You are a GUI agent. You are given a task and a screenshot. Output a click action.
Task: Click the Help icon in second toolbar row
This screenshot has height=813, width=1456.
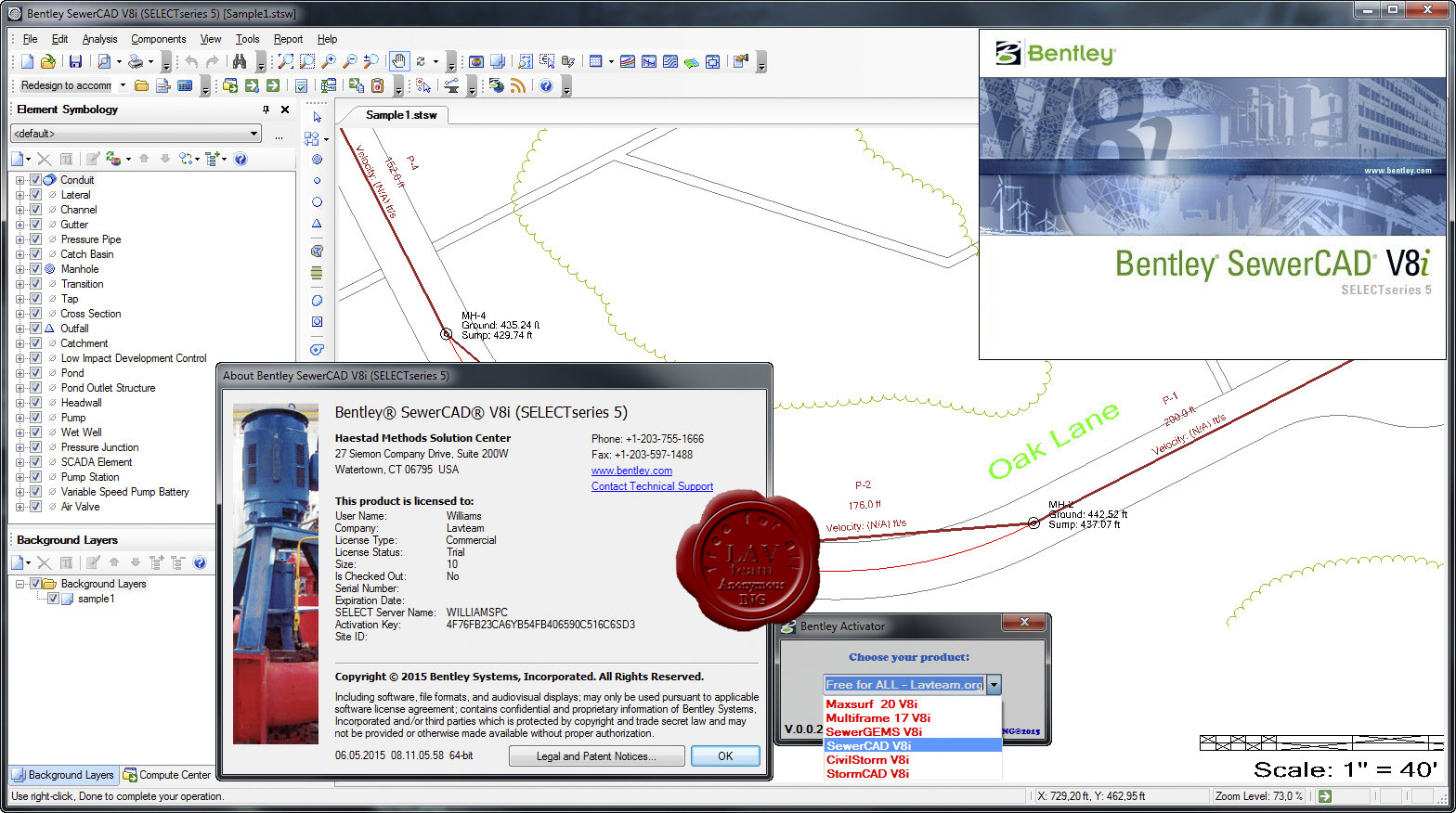(546, 85)
